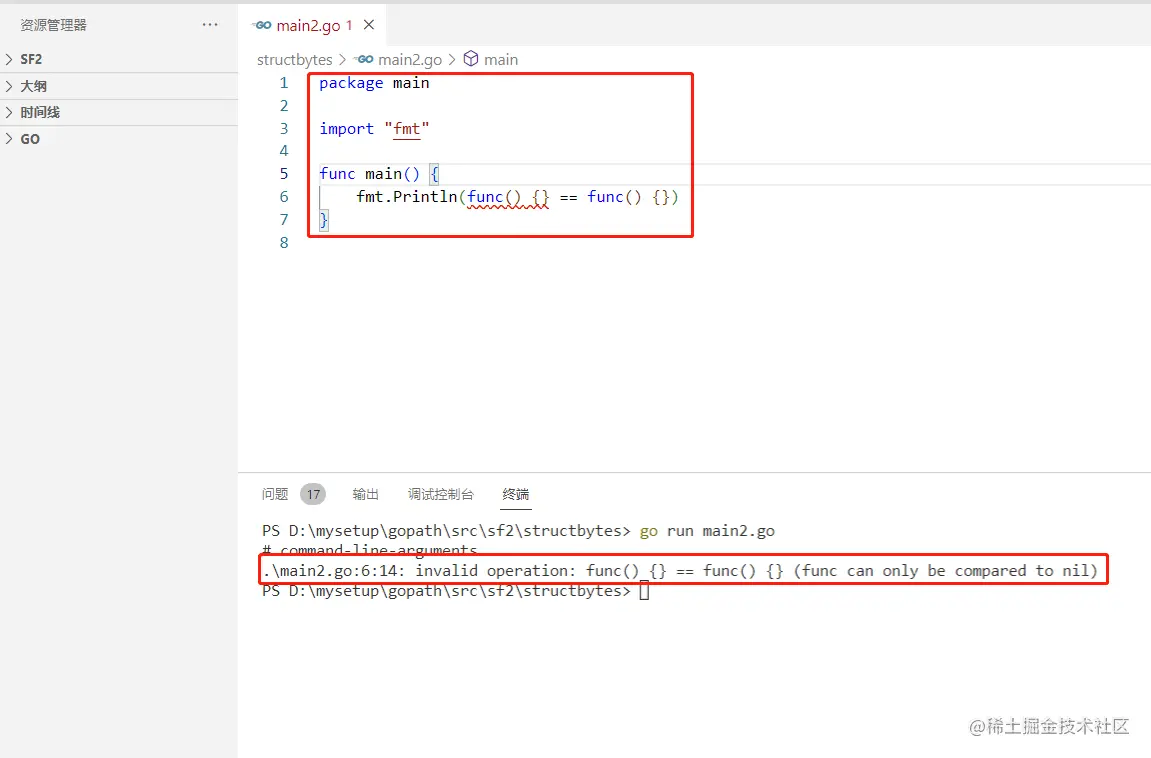Click the opening brace on line 5

434,174
